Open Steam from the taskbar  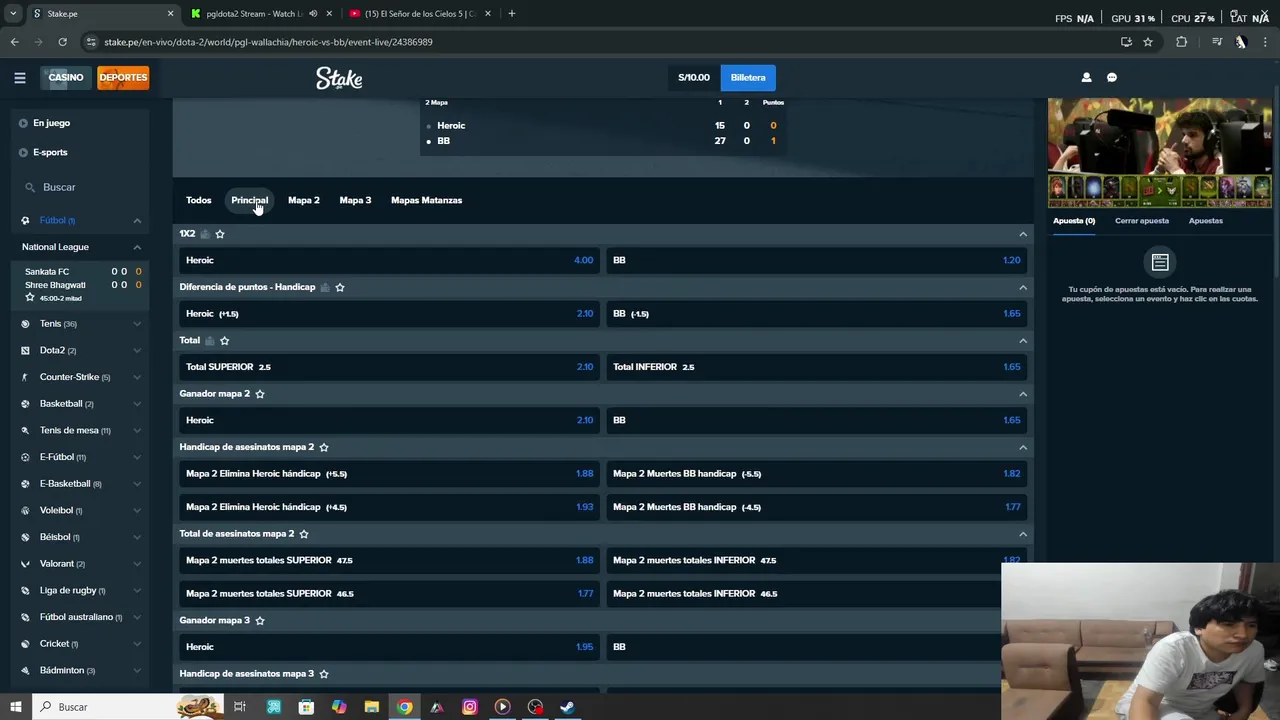567,707
